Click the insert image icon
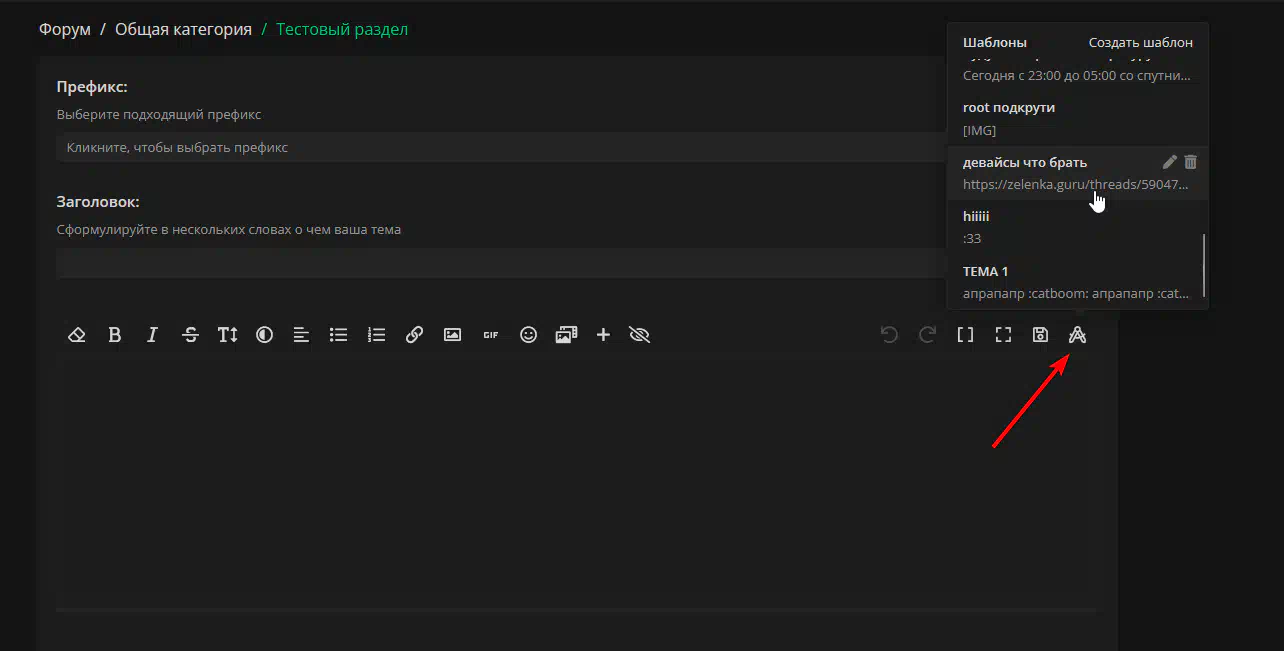The image size is (1284, 651). click(452, 335)
